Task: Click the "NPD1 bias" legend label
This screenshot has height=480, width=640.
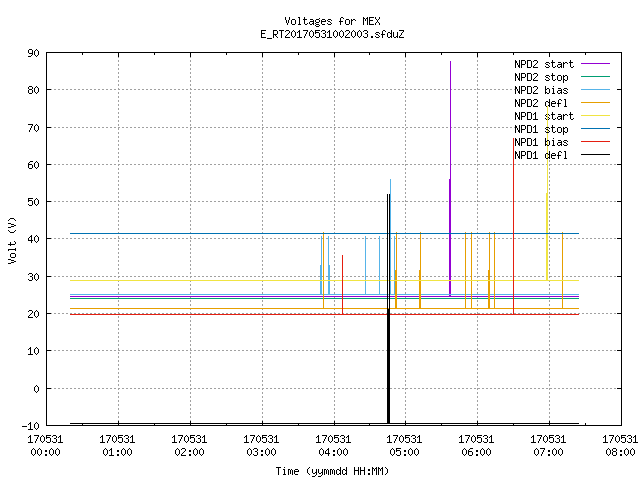Action: [541, 142]
